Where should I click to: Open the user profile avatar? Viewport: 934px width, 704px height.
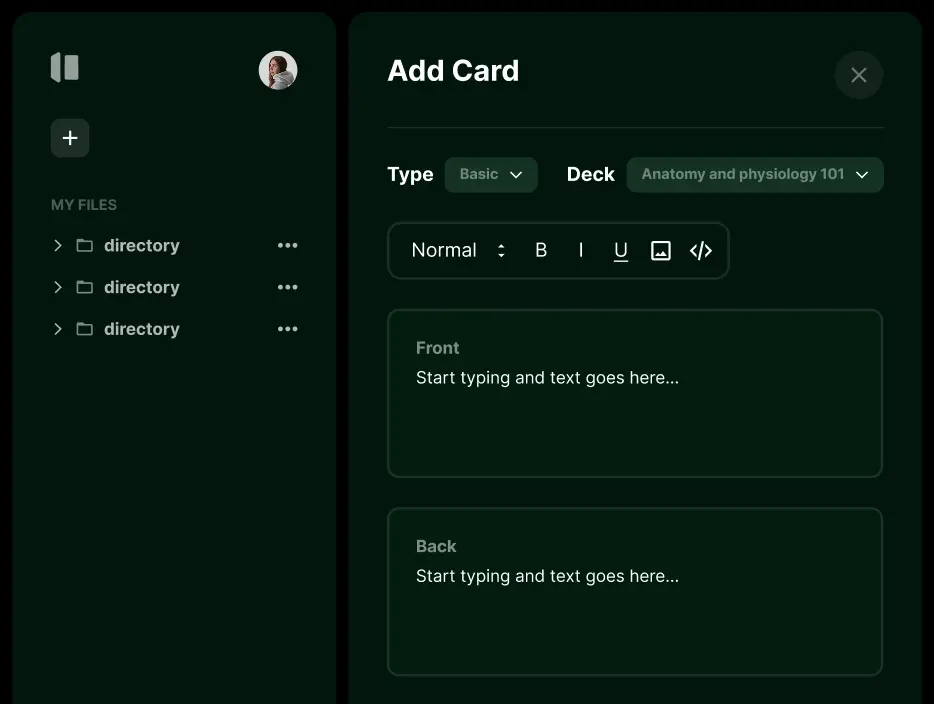point(278,71)
